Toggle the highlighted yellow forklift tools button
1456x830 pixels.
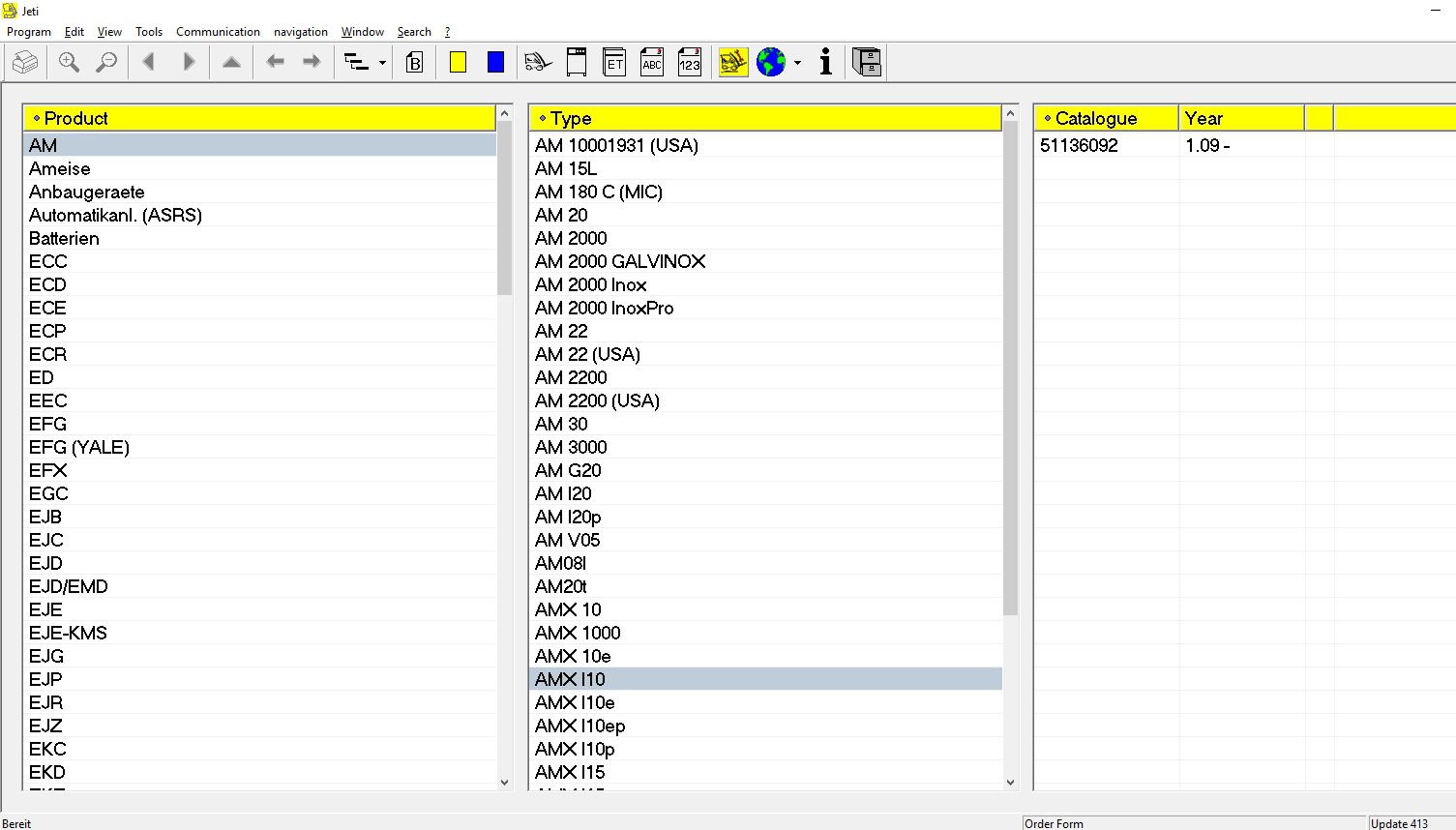point(733,63)
